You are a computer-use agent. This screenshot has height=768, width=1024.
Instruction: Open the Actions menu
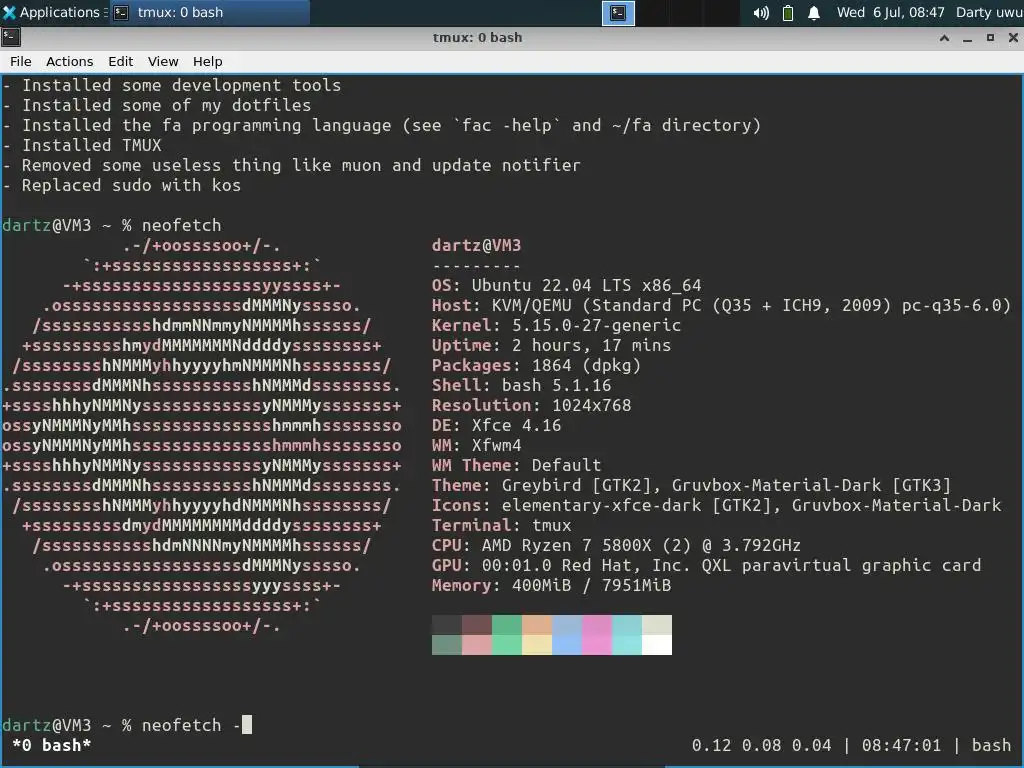[69, 61]
